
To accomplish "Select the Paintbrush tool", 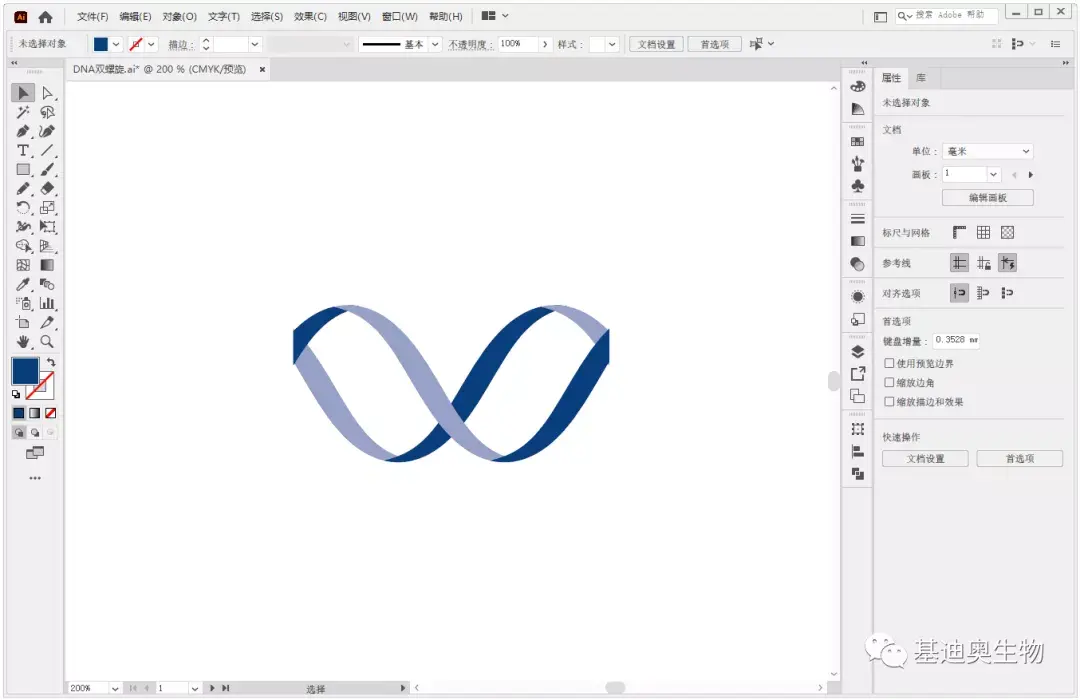I will 47,169.
